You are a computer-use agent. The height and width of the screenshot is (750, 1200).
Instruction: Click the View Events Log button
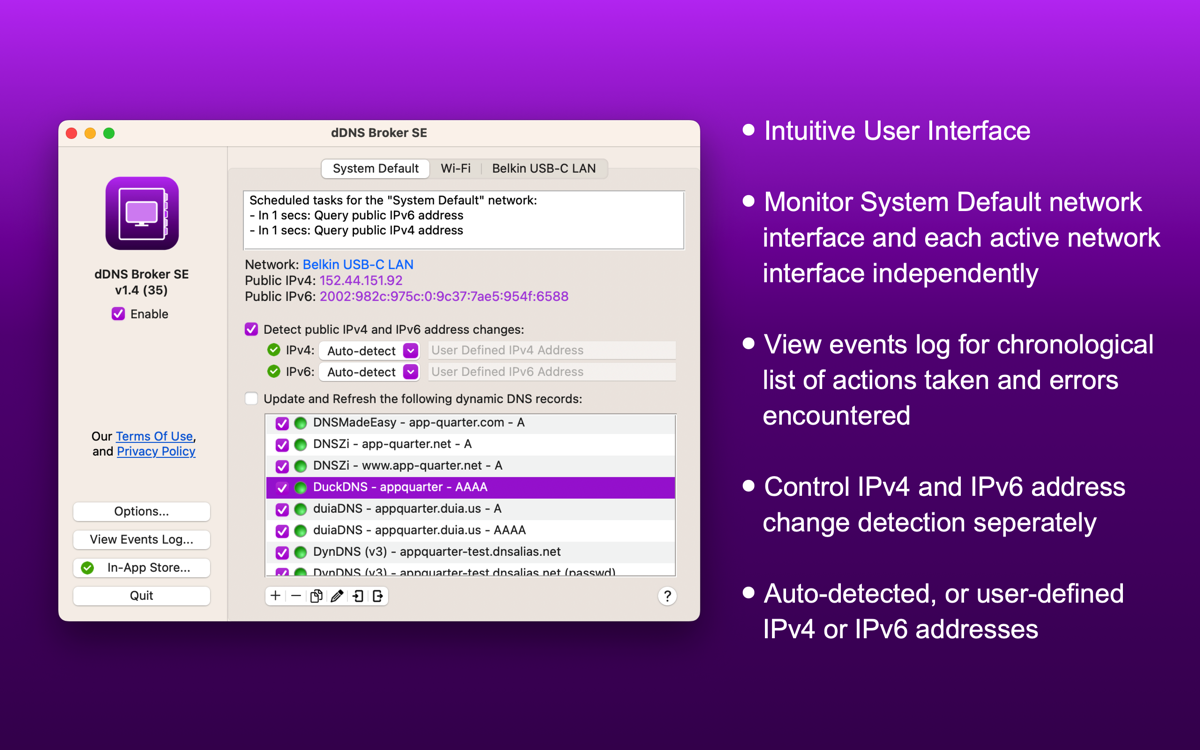click(x=142, y=539)
